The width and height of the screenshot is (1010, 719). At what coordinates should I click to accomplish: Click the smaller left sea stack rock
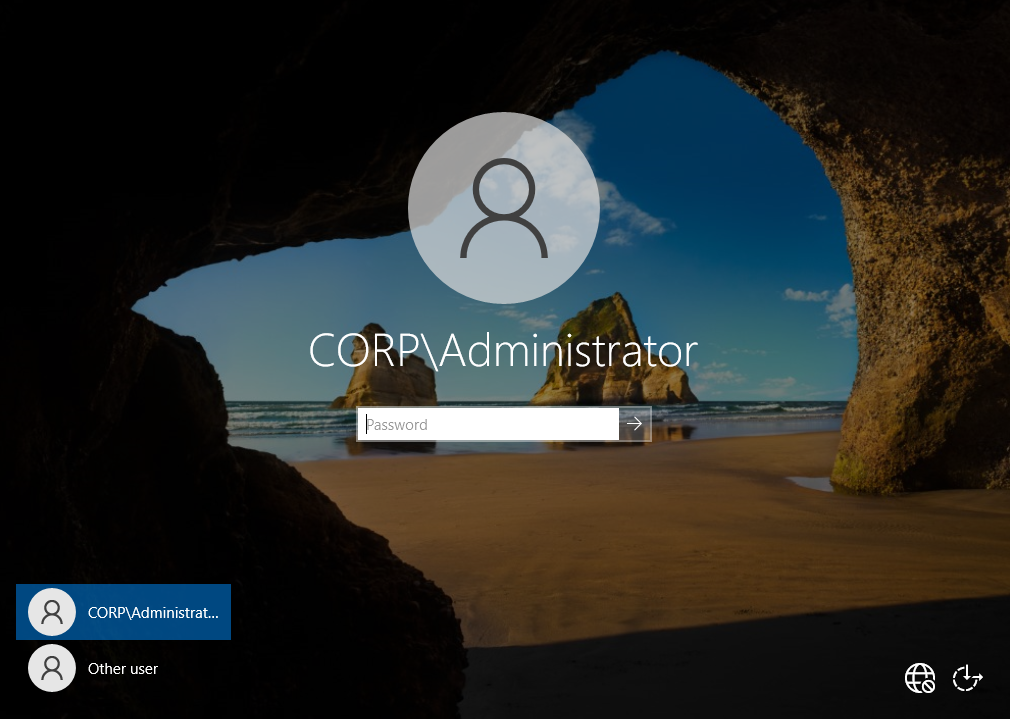point(386,369)
